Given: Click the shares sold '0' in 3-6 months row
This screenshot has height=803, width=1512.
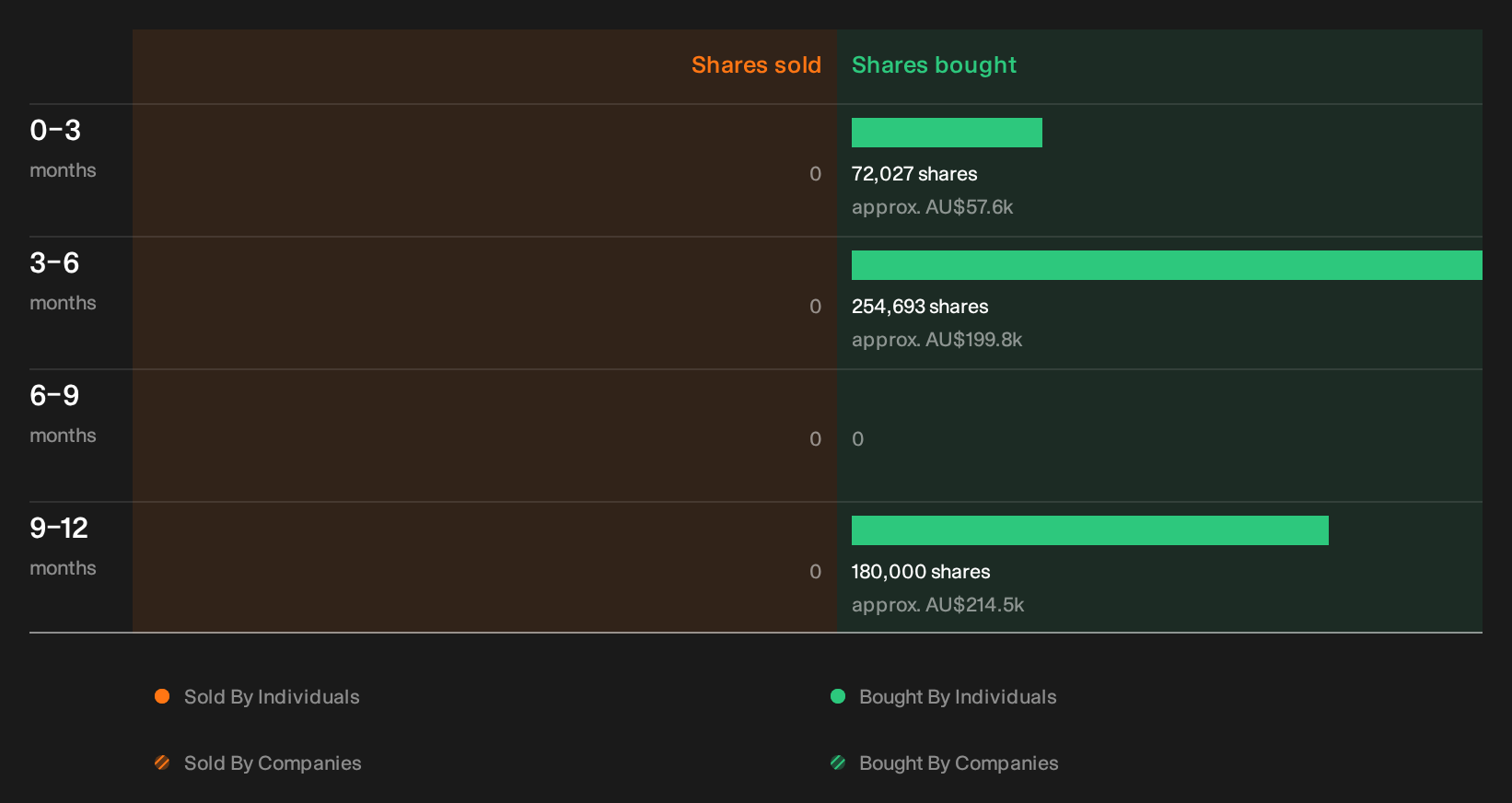Looking at the screenshot, I should pyautogui.click(x=815, y=307).
